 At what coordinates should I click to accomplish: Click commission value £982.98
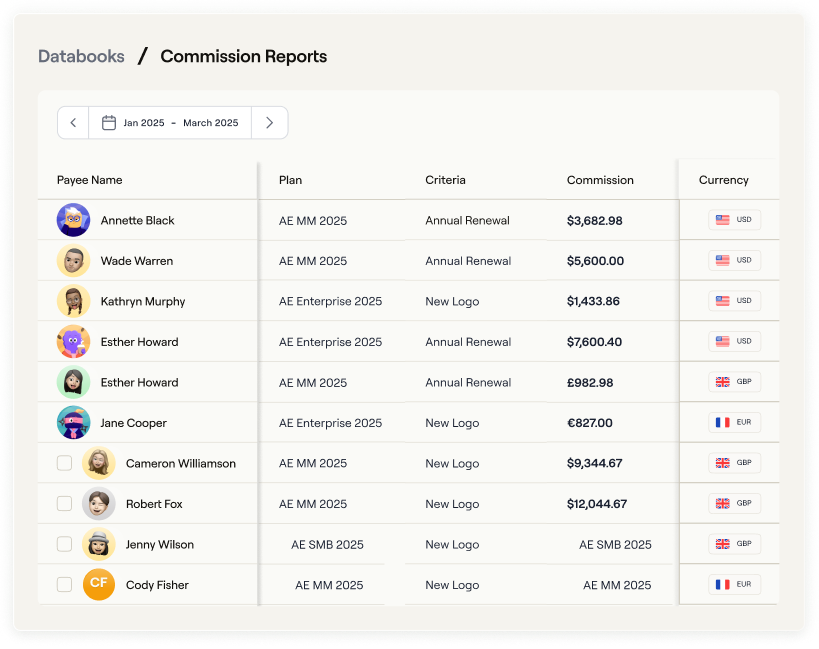[590, 383]
